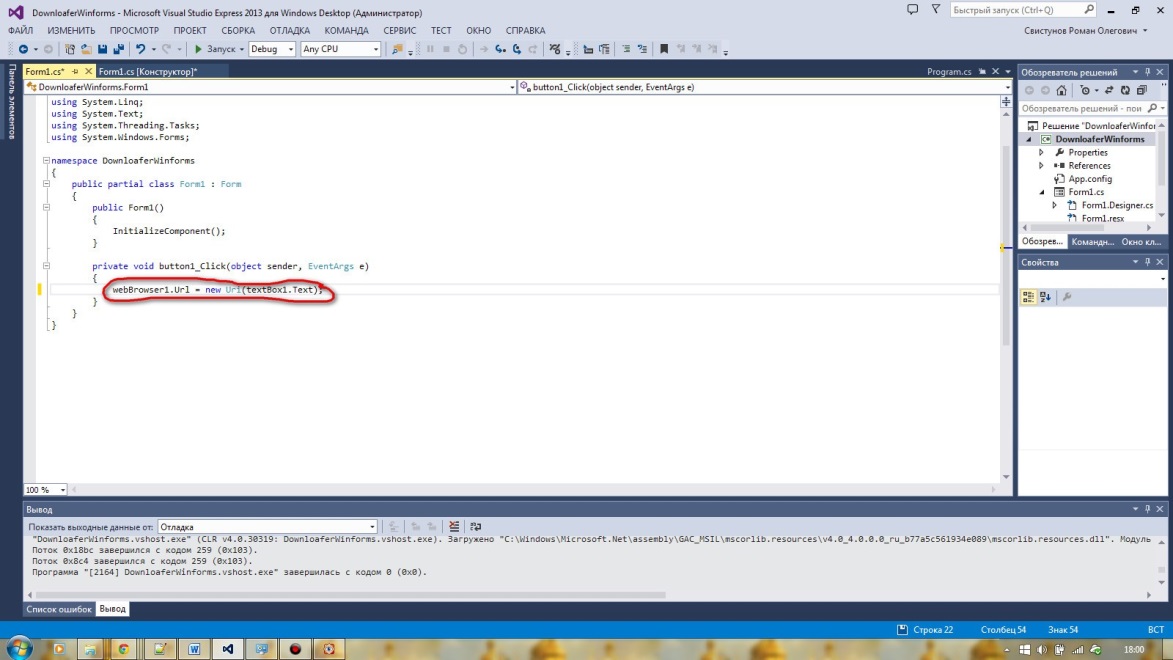Screen dimensions: 1173x660
Task: Collapse the button1_Click method code block
Action: pos(46,266)
